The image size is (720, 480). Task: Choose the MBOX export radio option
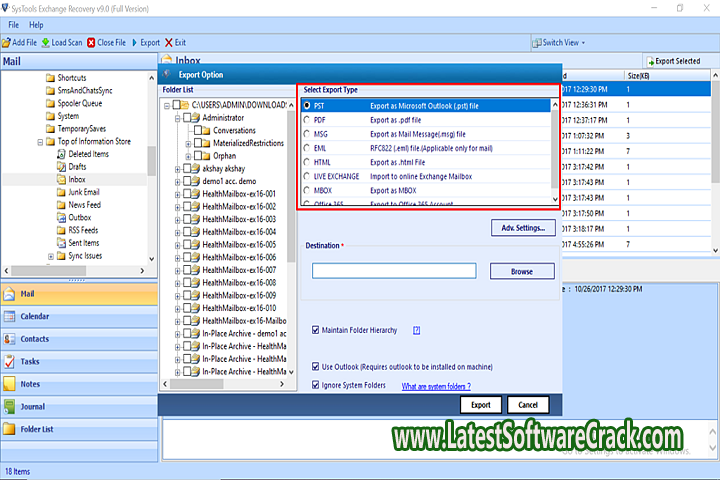(x=308, y=189)
